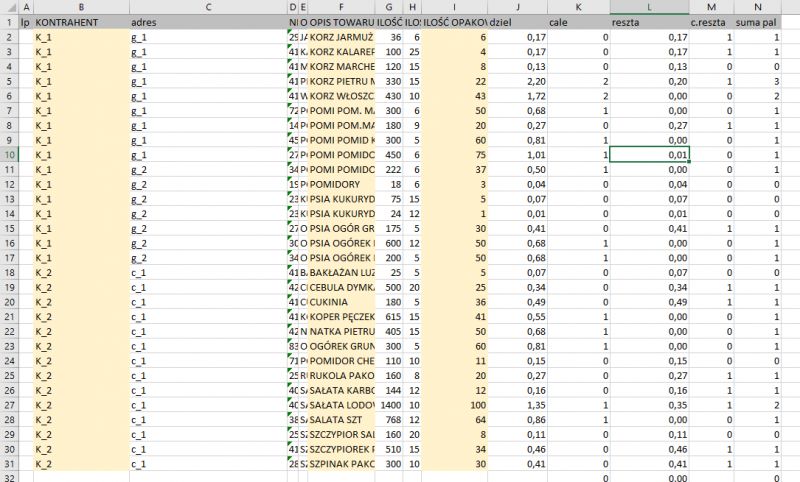
Task: Click the dziel header cell
Action: (x=517, y=22)
